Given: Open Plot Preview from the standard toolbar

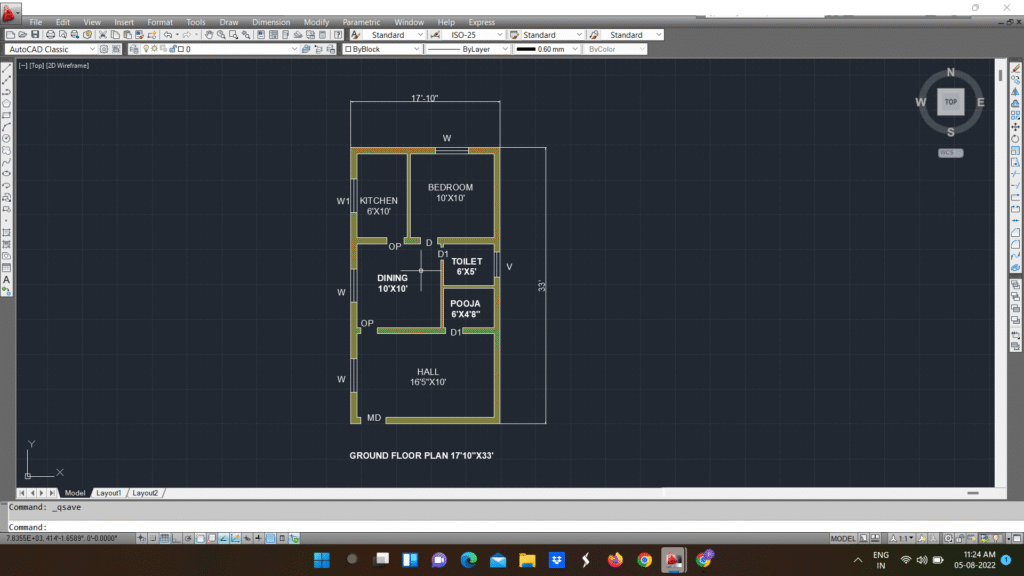Looking at the screenshot, I should coord(63,35).
